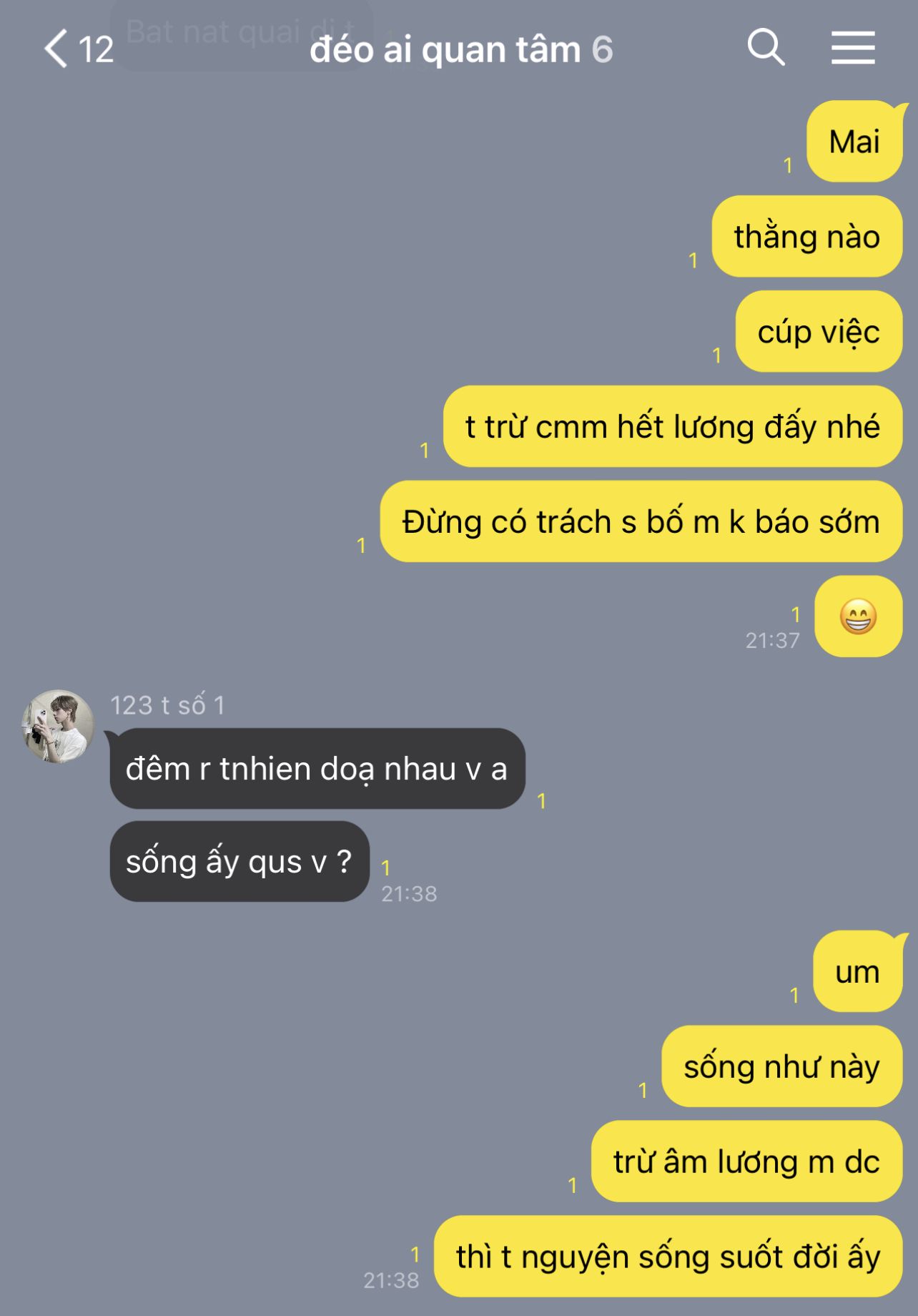Select the um message bubble

click(x=858, y=971)
